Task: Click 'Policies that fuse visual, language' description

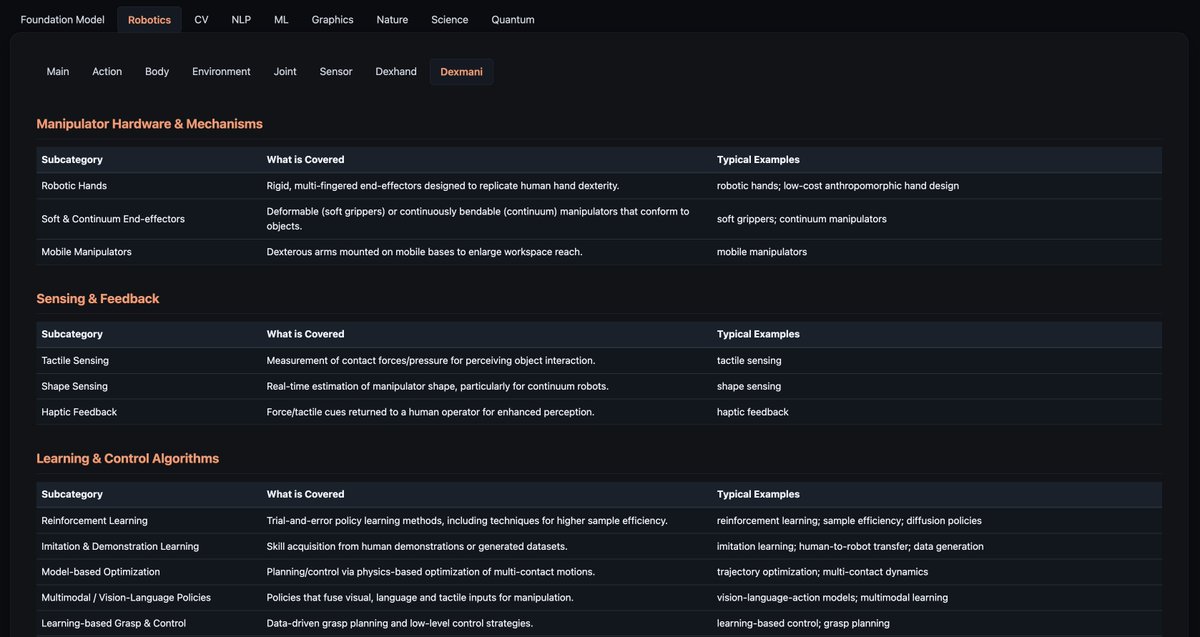Action: click(420, 597)
